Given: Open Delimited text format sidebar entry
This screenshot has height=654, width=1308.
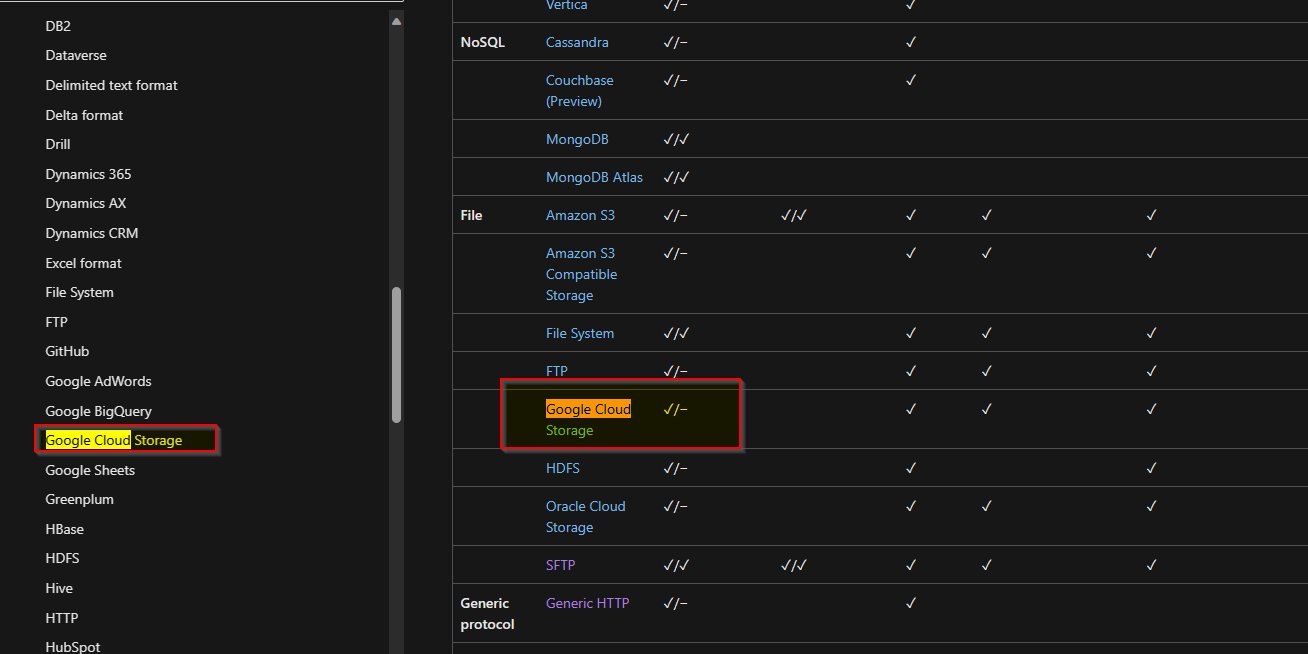Looking at the screenshot, I should (111, 85).
